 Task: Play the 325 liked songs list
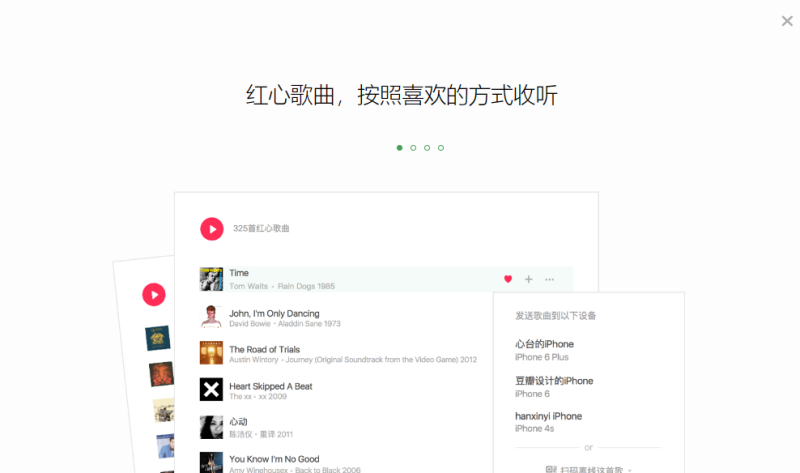click(212, 229)
